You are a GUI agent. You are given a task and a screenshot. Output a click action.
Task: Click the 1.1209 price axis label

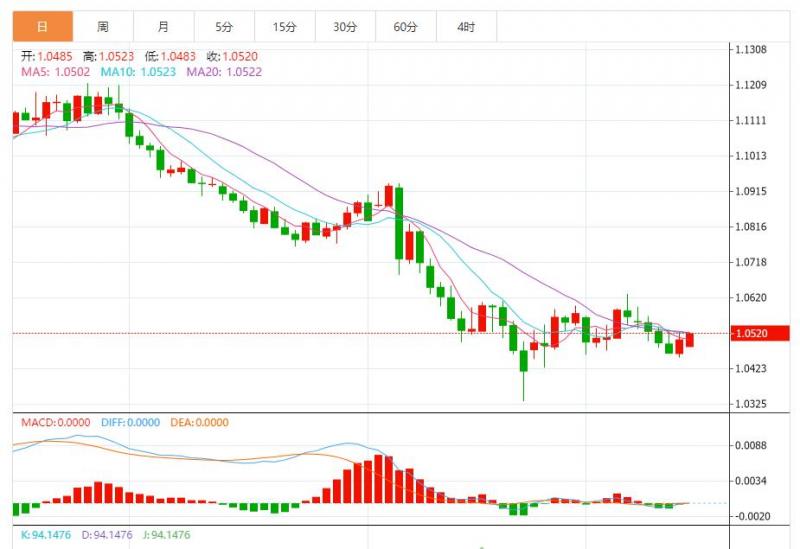pos(751,85)
